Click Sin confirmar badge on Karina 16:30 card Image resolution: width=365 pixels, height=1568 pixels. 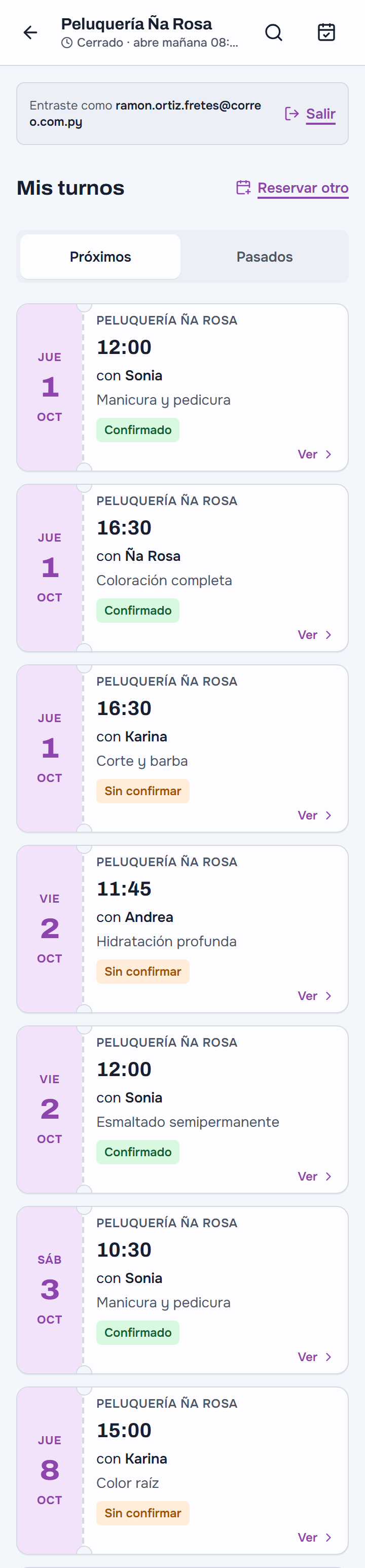(143, 791)
